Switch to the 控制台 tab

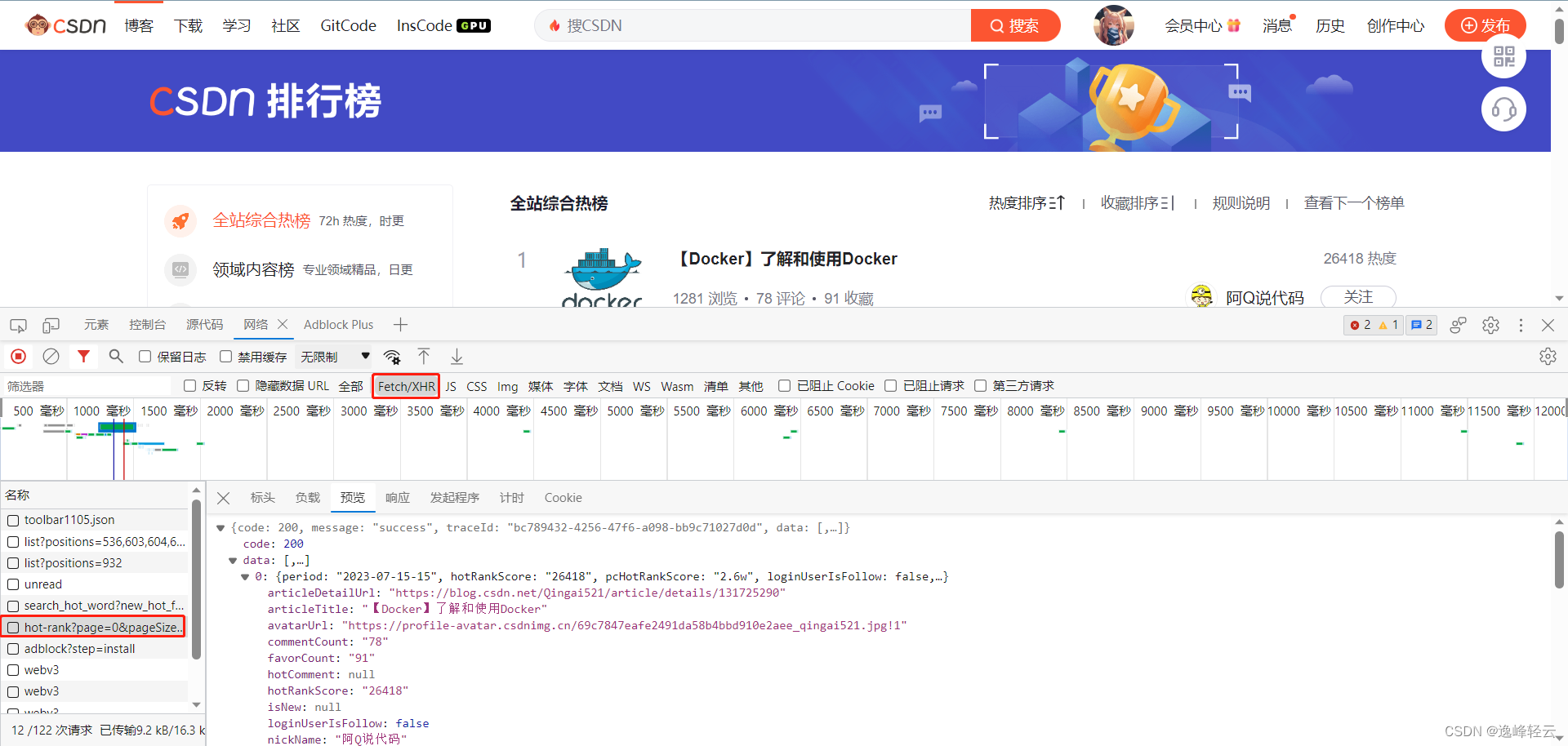click(147, 325)
